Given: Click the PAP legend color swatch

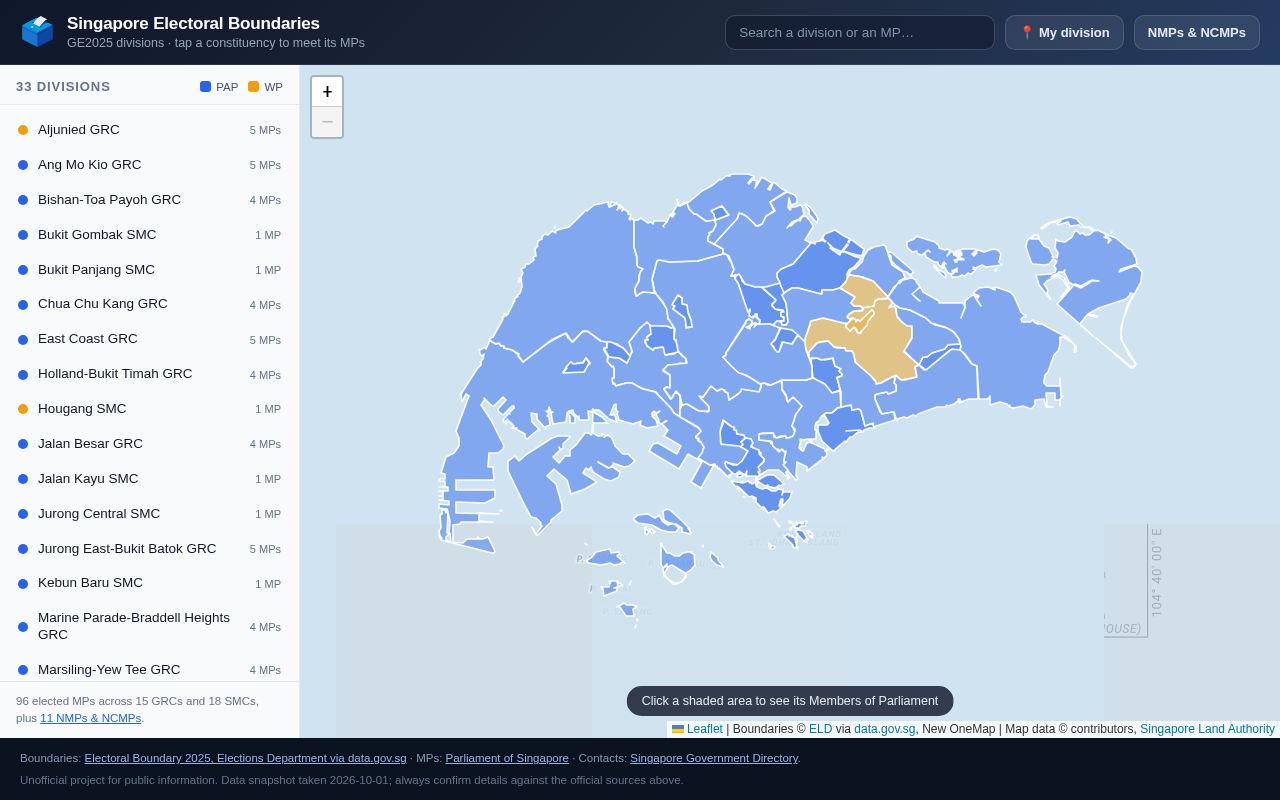Looking at the screenshot, I should 205,87.
